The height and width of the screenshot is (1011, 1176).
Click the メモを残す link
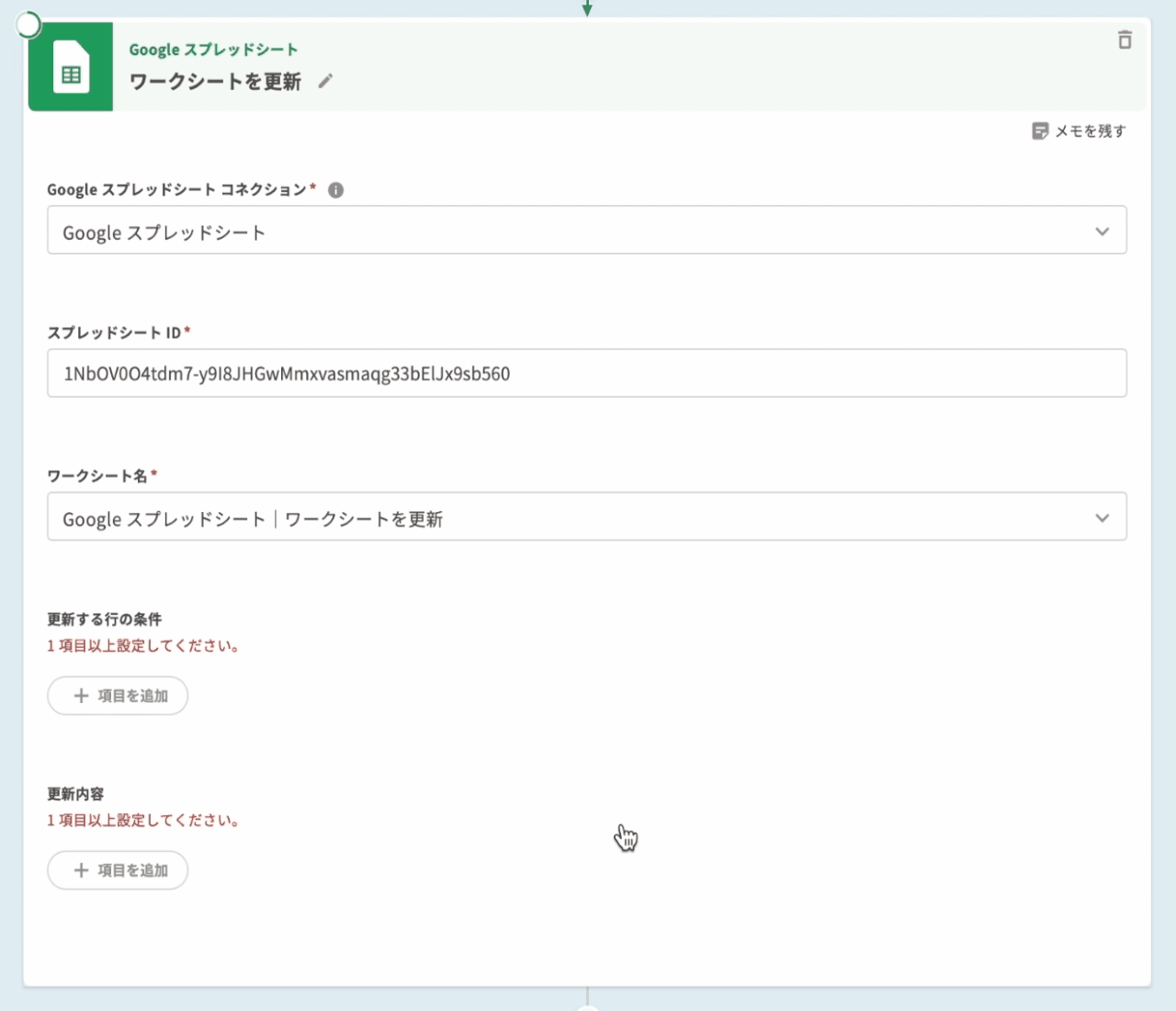pos(1090,131)
